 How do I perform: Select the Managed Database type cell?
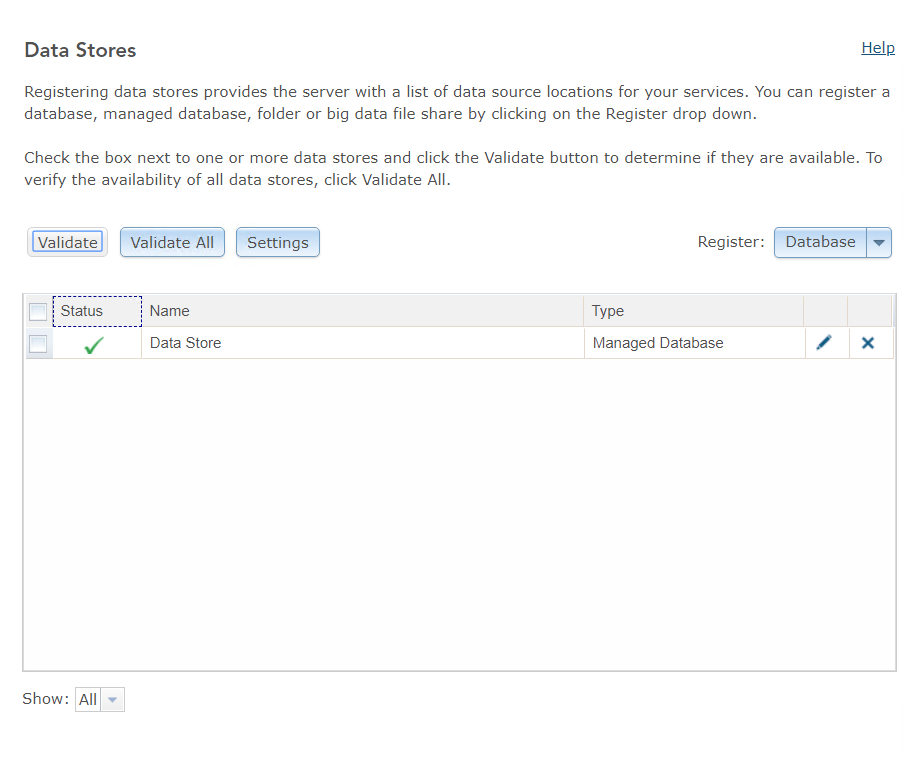coord(658,343)
